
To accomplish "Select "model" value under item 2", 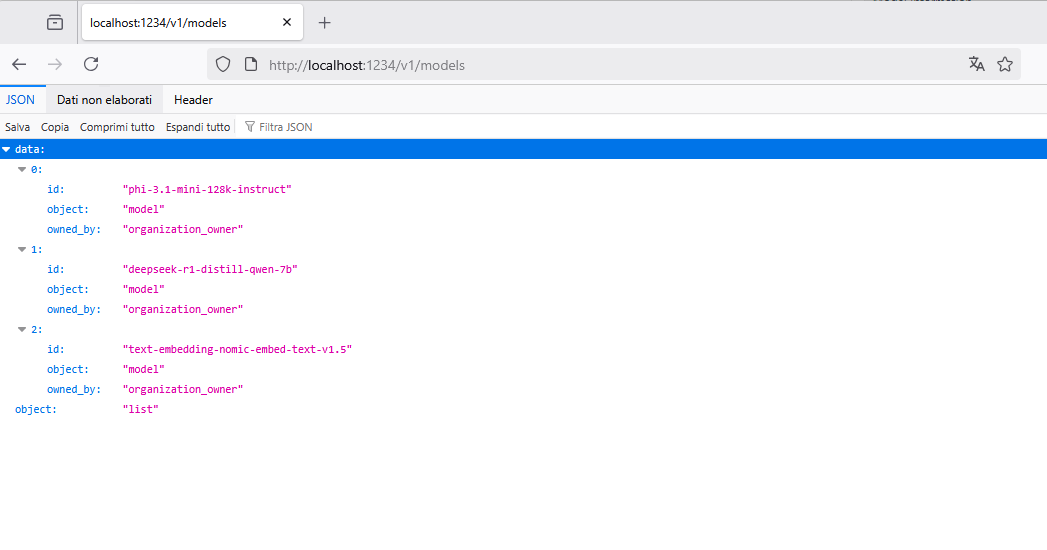I will [x=144, y=369].
